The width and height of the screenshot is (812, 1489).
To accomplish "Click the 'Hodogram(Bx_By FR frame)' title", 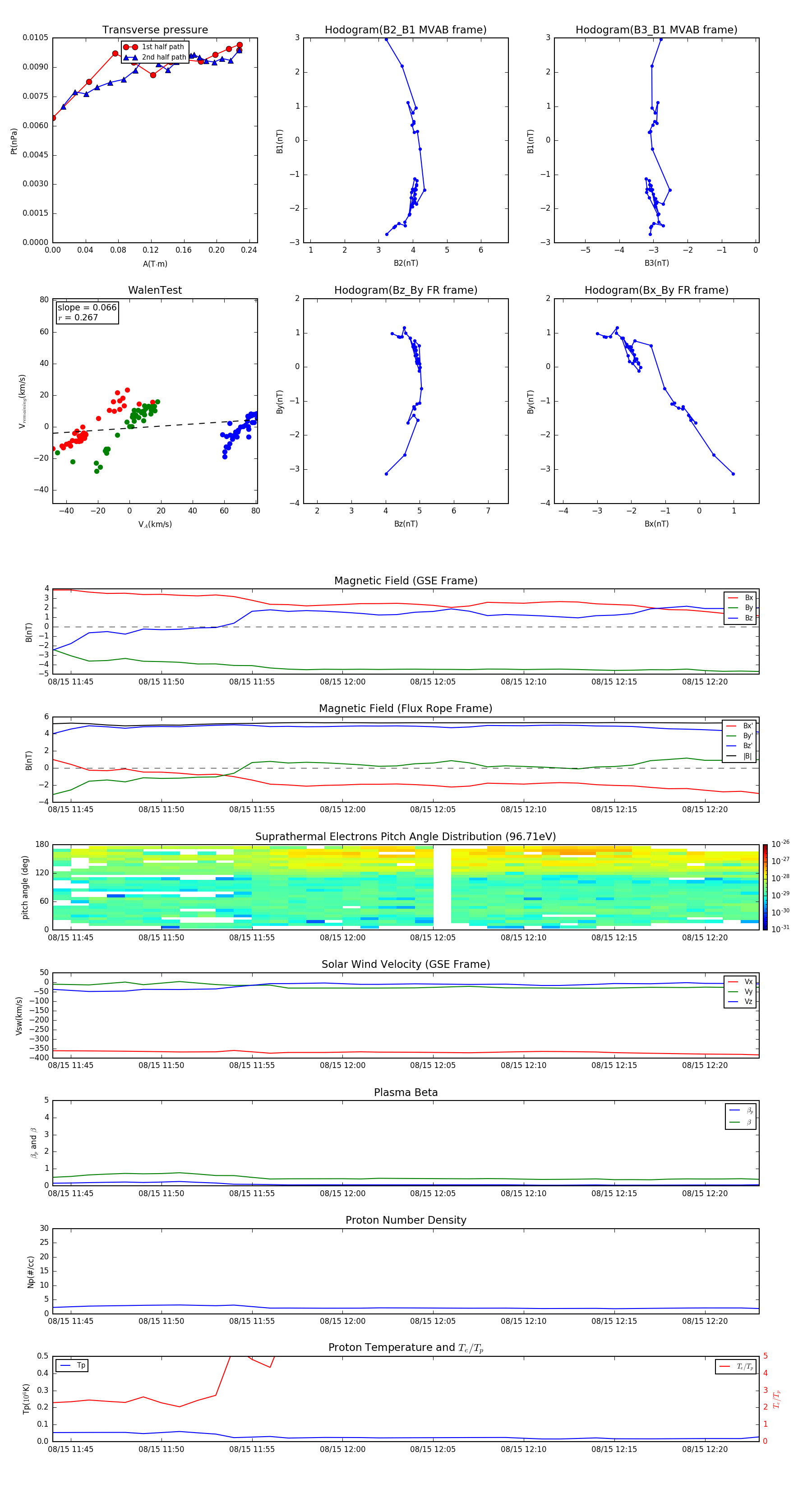I will tap(656, 290).
